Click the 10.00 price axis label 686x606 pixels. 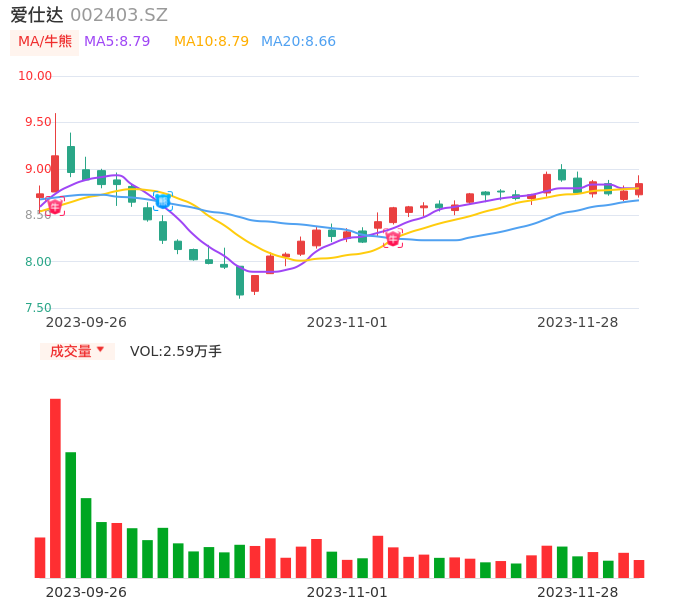(35, 76)
